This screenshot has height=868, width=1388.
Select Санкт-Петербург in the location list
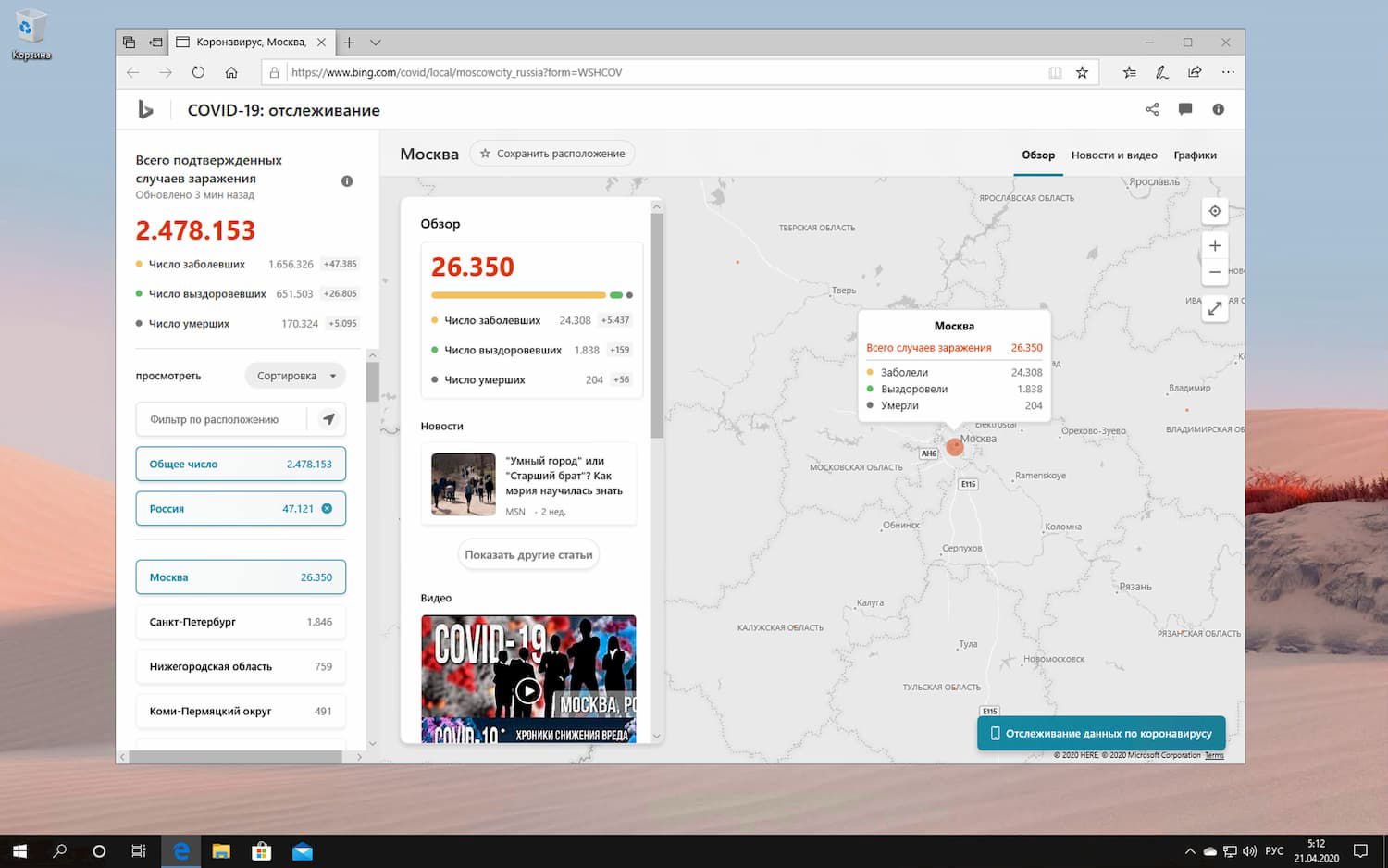pyautogui.click(x=241, y=622)
